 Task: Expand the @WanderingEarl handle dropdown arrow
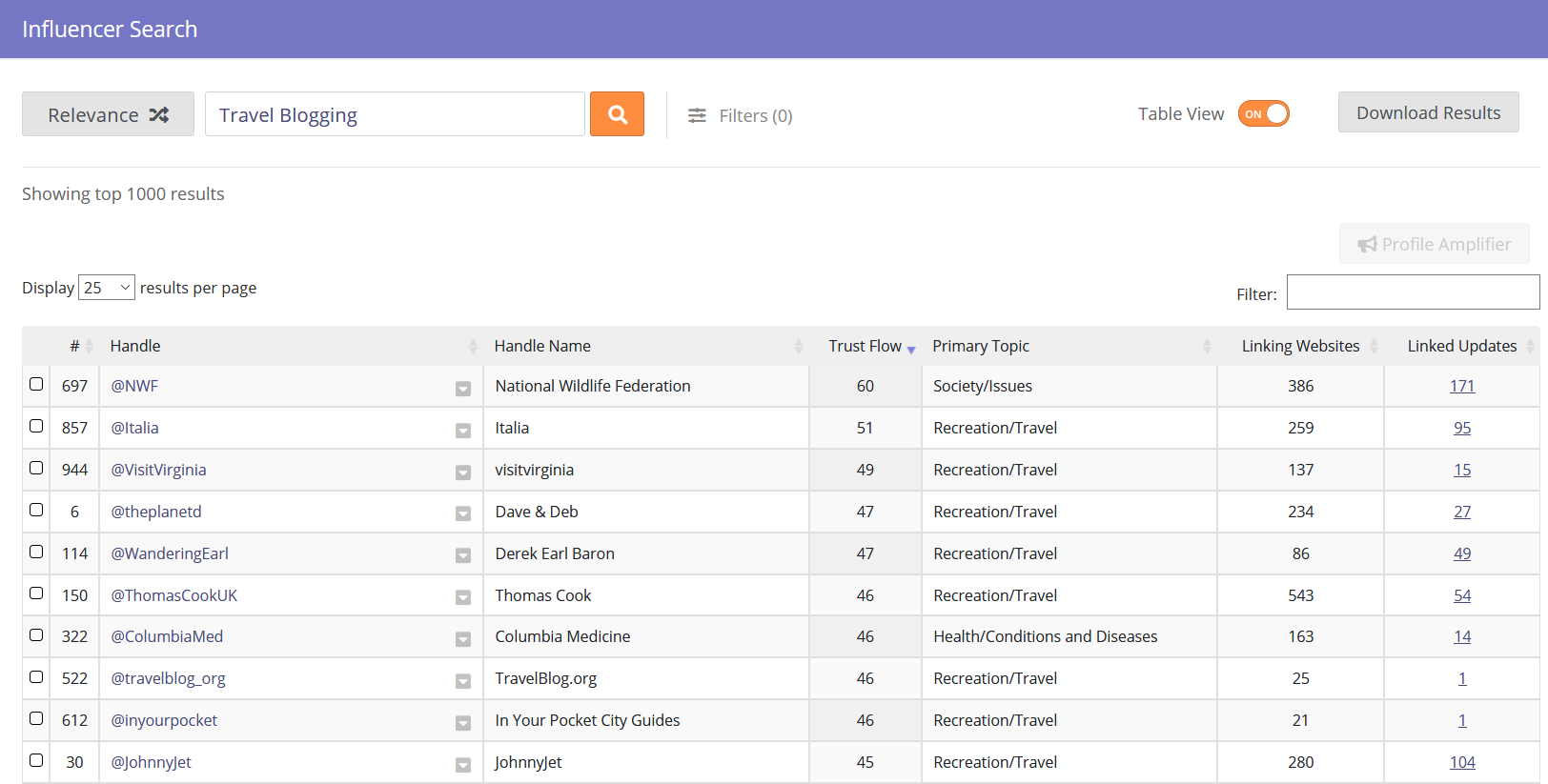[463, 555]
